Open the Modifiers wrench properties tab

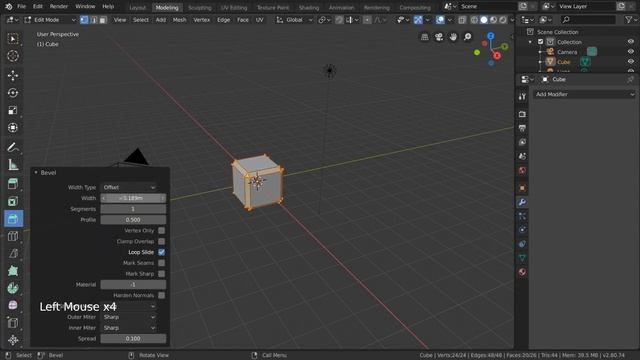[522, 202]
